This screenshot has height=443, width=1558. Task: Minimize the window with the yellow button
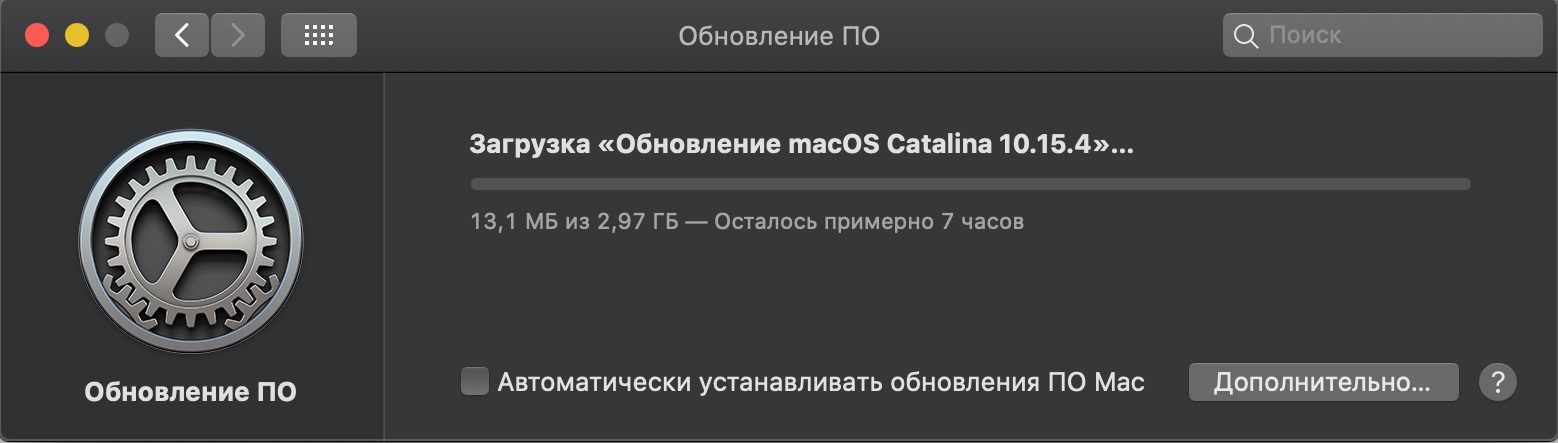(x=77, y=36)
